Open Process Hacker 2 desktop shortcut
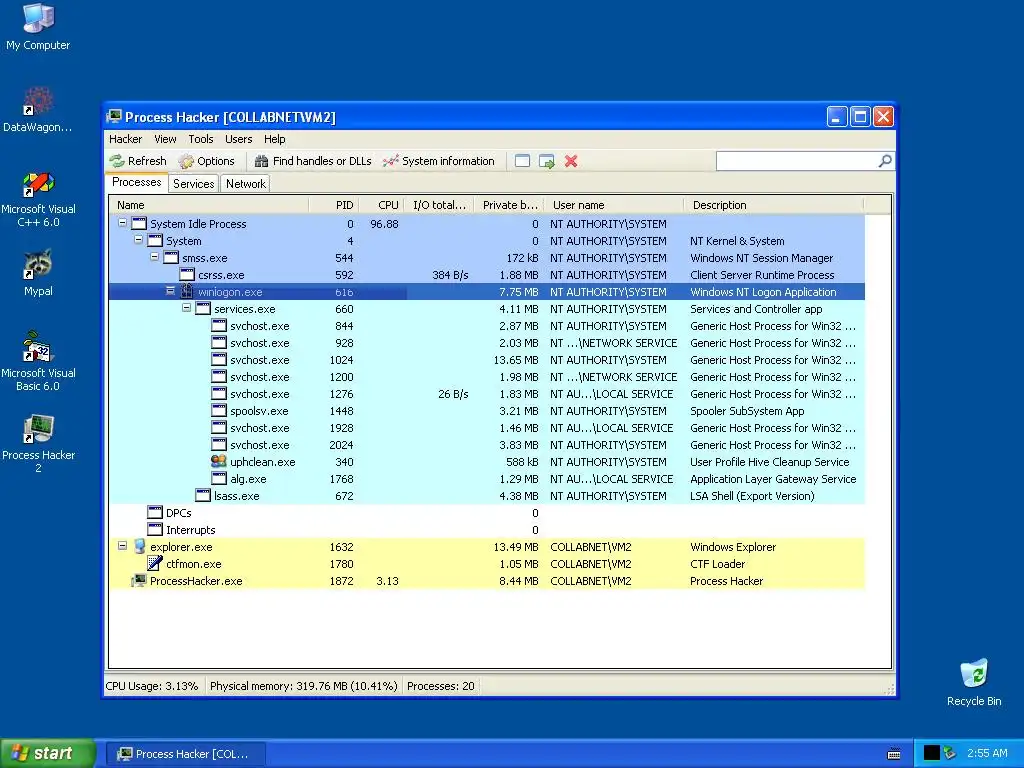The height and width of the screenshot is (768, 1024). tap(38, 444)
